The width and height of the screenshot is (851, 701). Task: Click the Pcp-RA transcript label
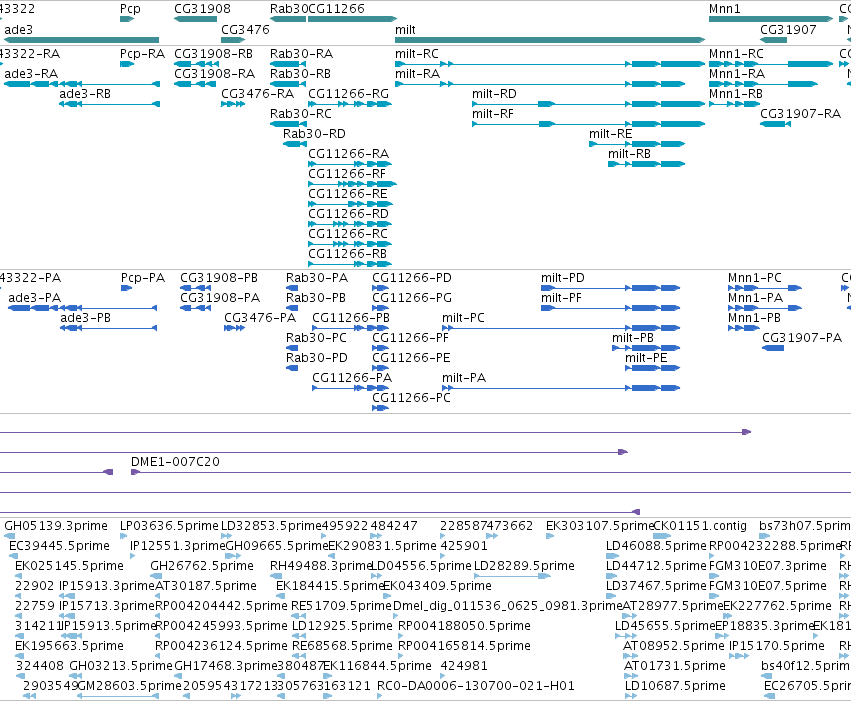tap(142, 54)
